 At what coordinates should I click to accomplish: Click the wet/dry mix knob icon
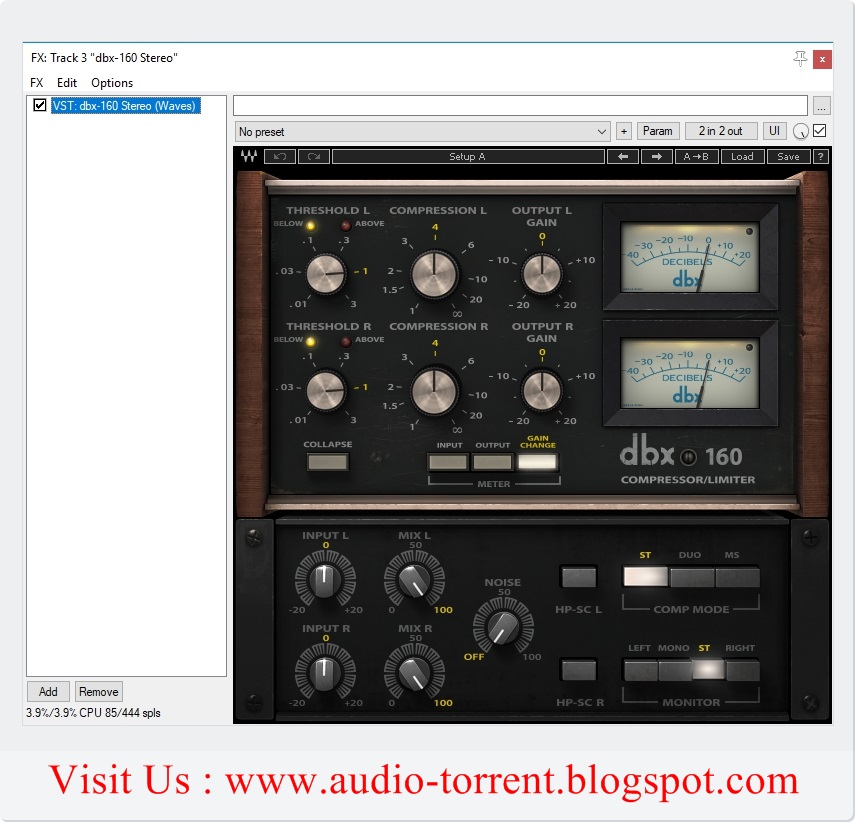[x=800, y=131]
